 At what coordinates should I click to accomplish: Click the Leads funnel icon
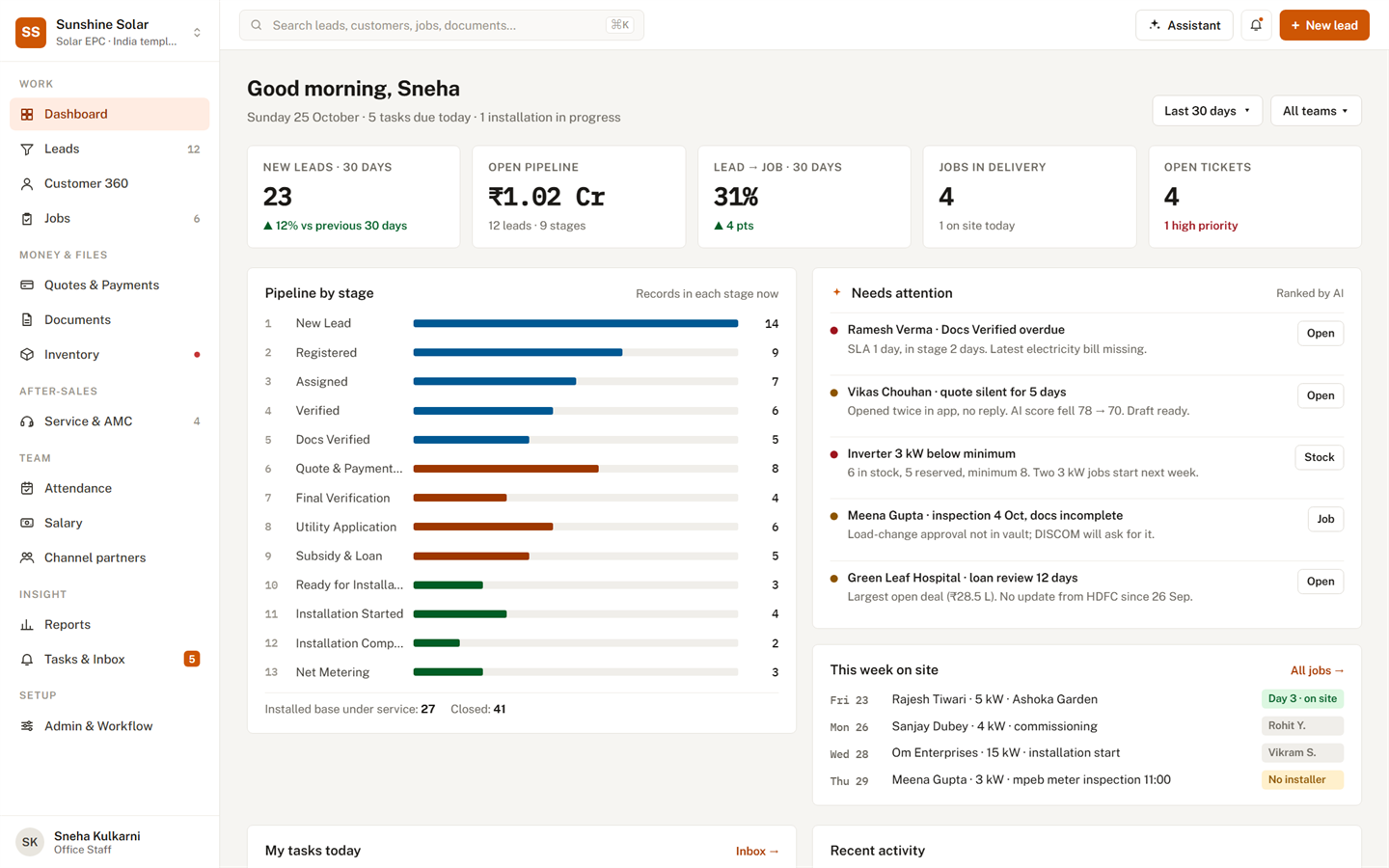(x=27, y=149)
